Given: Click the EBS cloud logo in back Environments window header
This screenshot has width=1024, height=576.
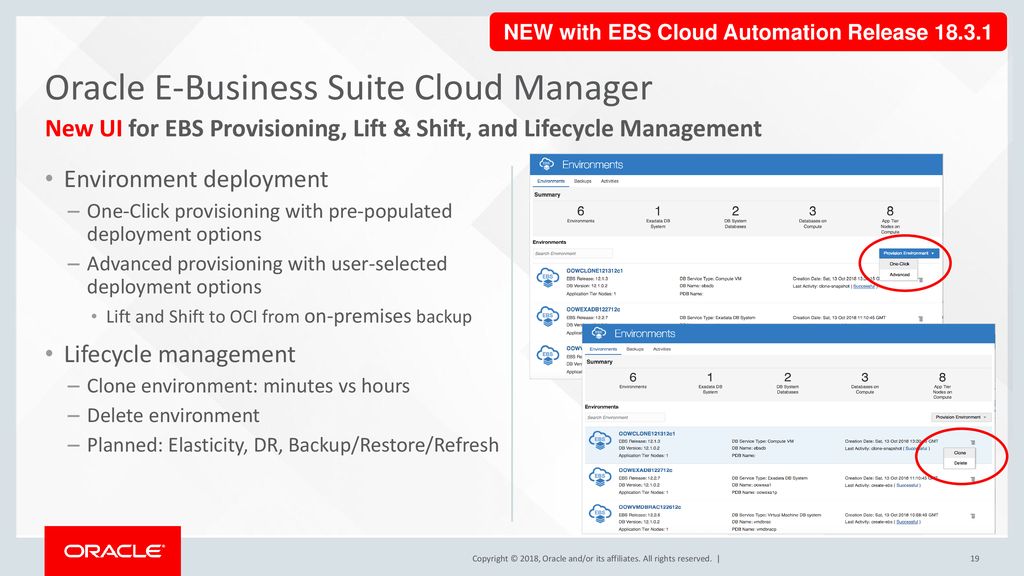Looking at the screenshot, I should pyautogui.click(x=547, y=164).
